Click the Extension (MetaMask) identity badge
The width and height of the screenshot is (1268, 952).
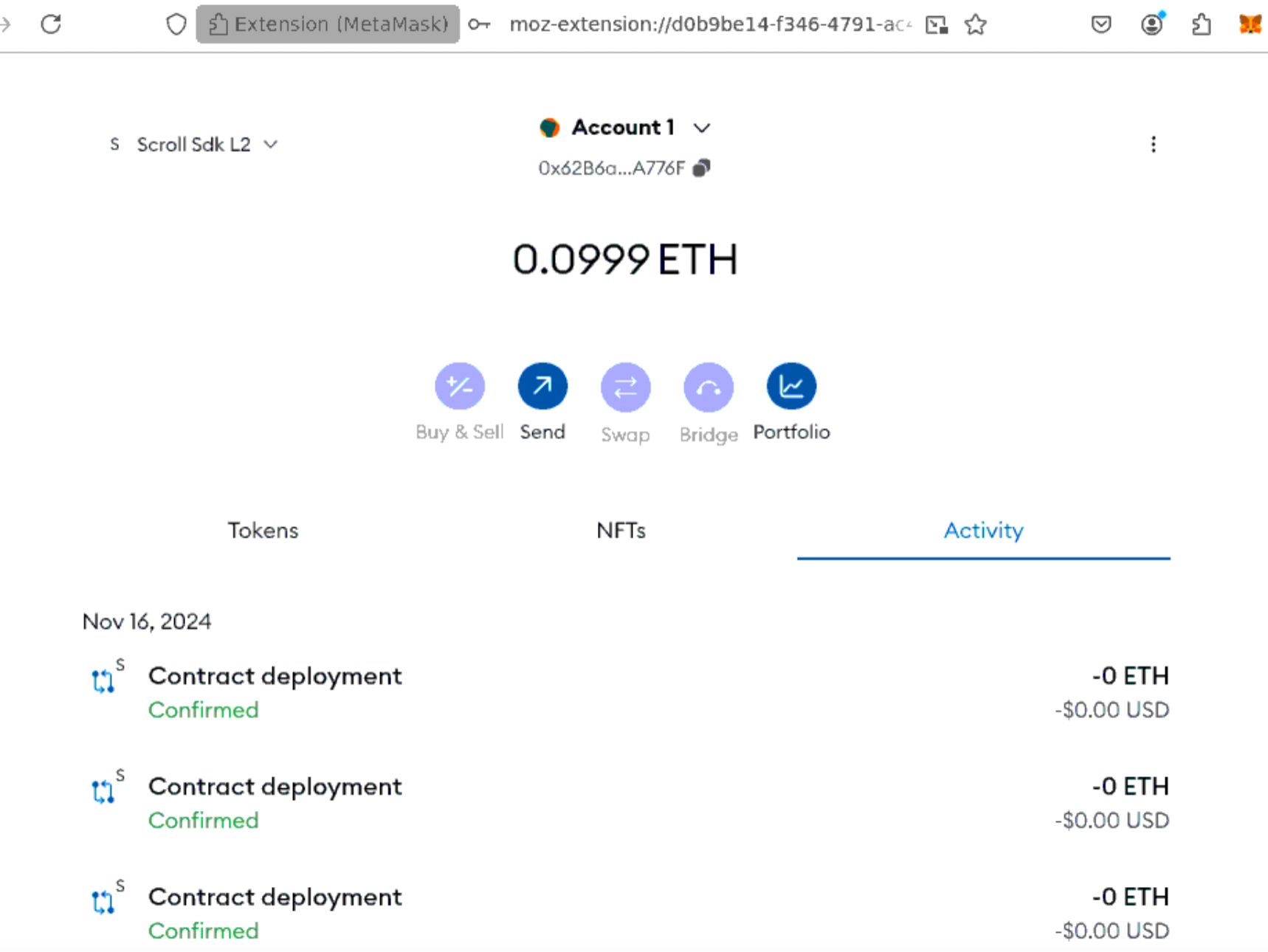[x=328, y=24]
